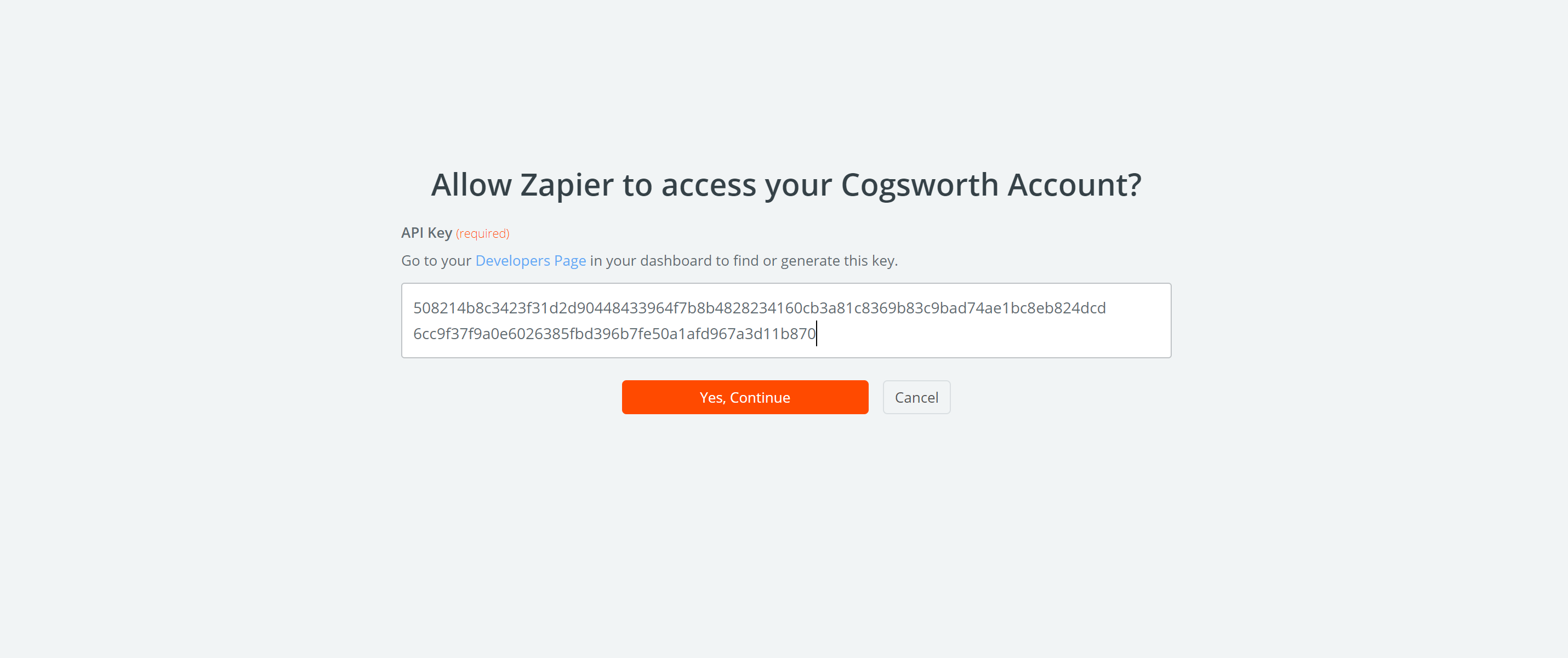Click the word Cogsworth in heading

click(x=919, y=185)
